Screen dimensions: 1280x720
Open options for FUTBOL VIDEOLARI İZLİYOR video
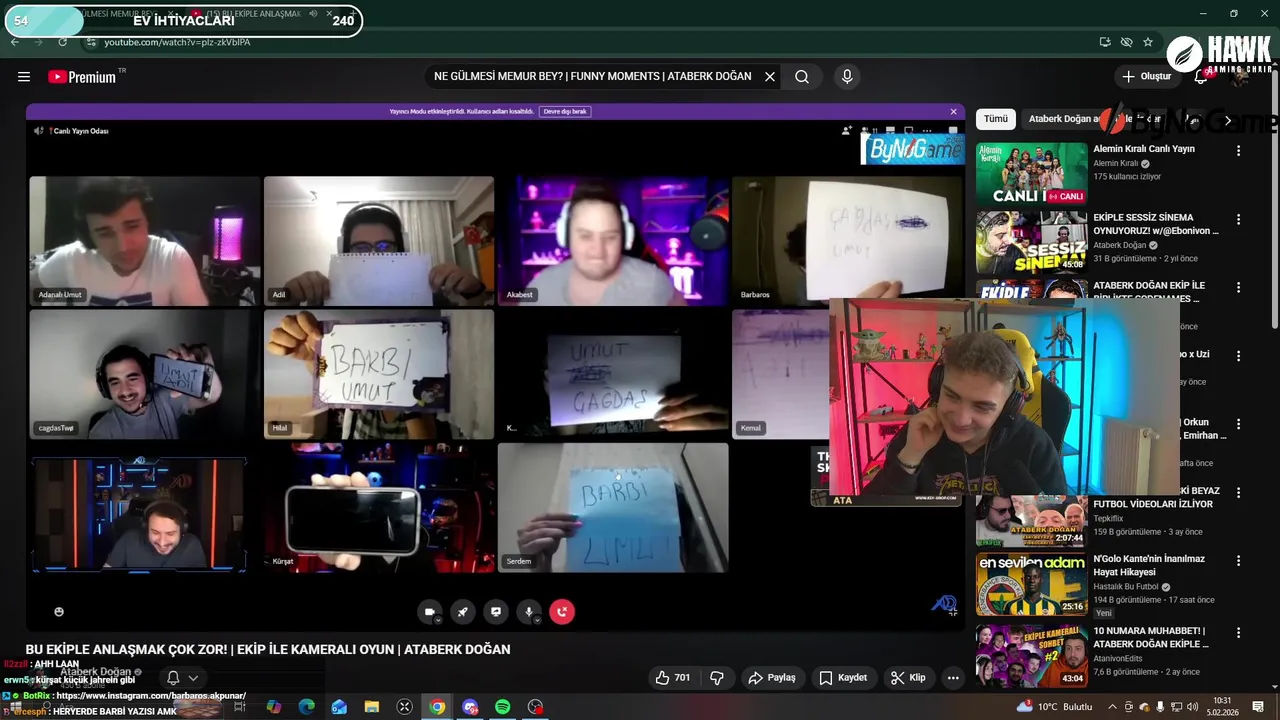tap(1238, 492)
